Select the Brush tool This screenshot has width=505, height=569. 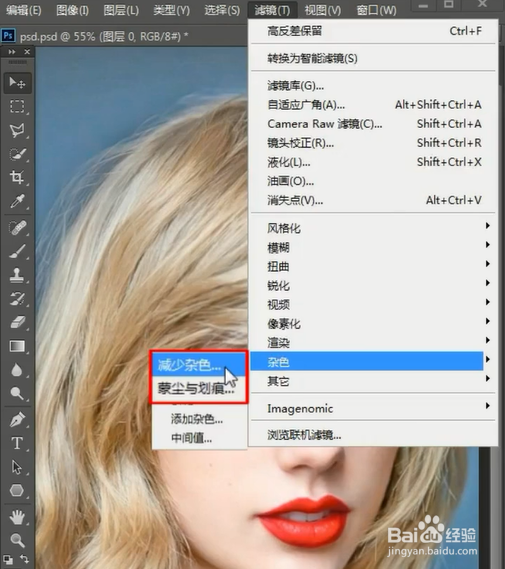pyautogui.click(x=17, y=251)
